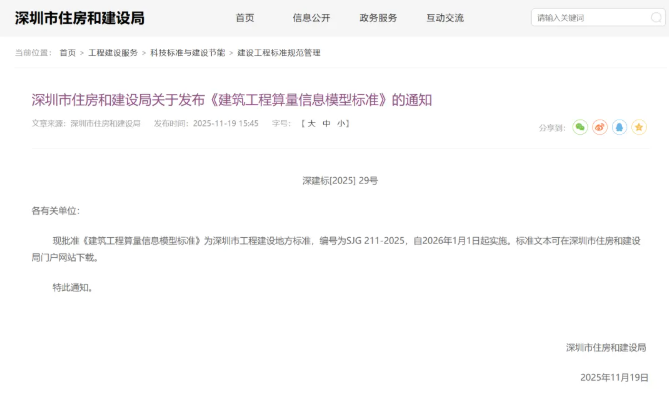The width and height of the screenshot is (669, 400).
Task: Open 科技标准与建设节能 breadcrumb link
Action: click(188, 52)
